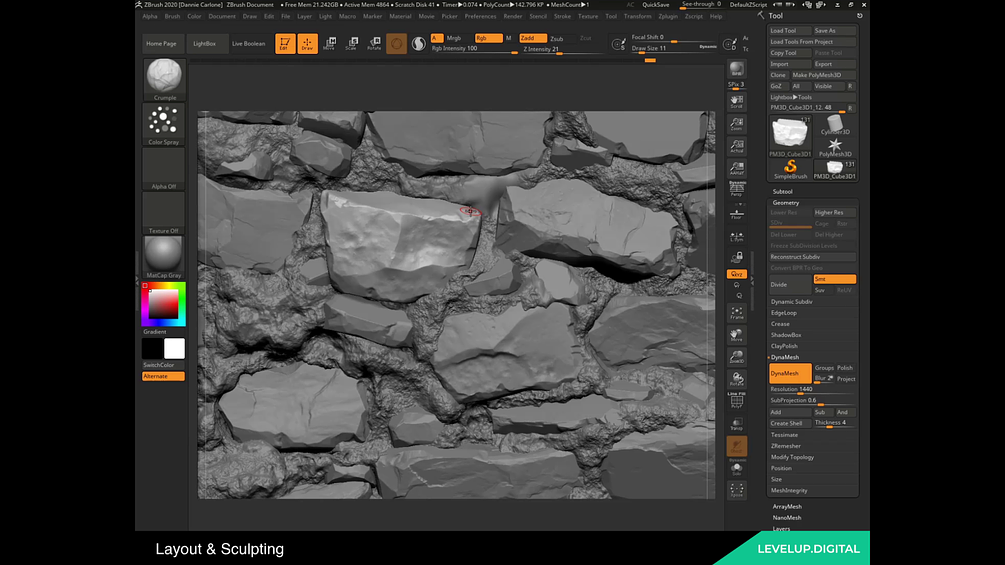This screenshot has height=565, width=1005.
Task: Open the Brush menu
Action: (x=172, y=17)
